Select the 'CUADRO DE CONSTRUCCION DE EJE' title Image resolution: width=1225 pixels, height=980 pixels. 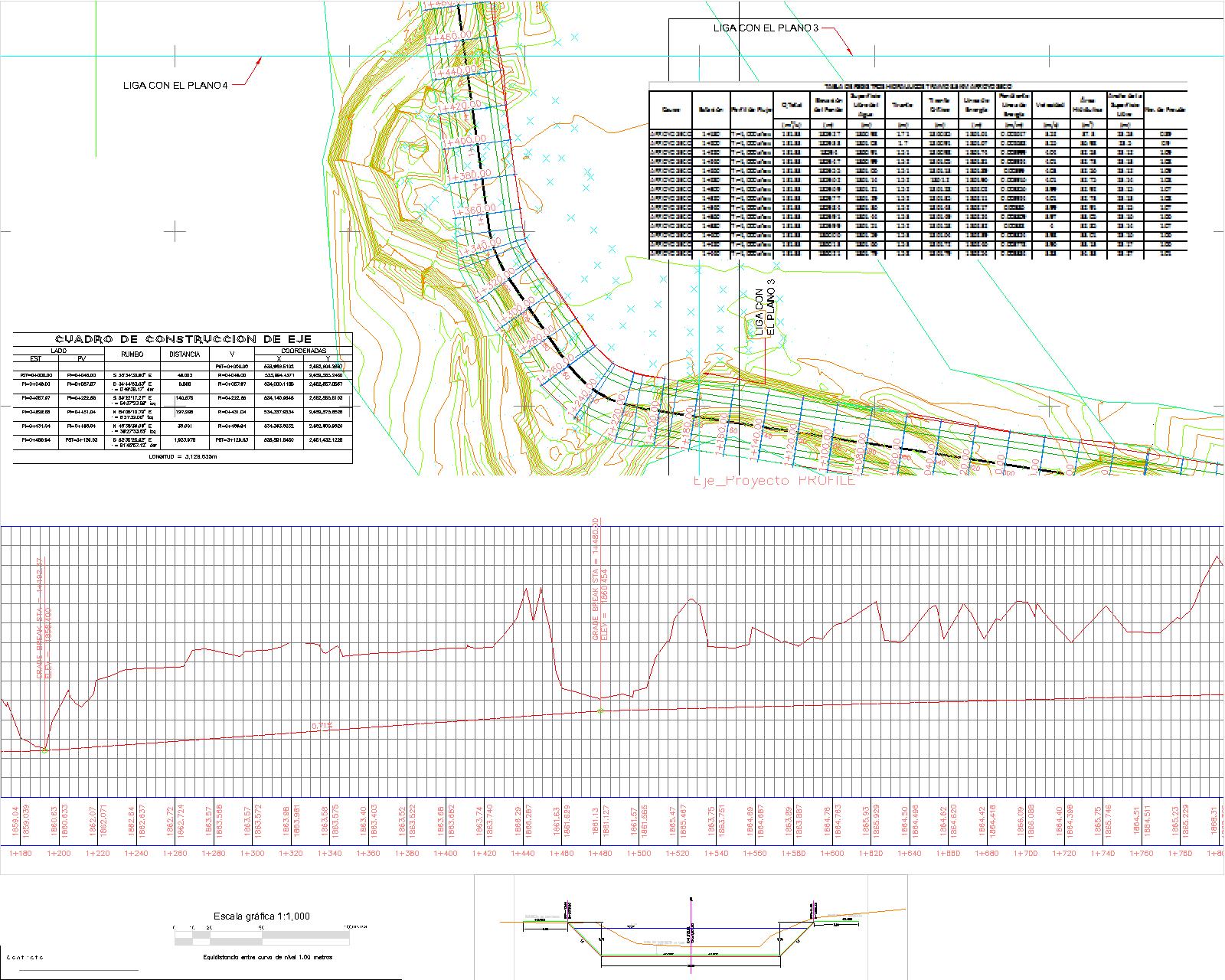183,340
